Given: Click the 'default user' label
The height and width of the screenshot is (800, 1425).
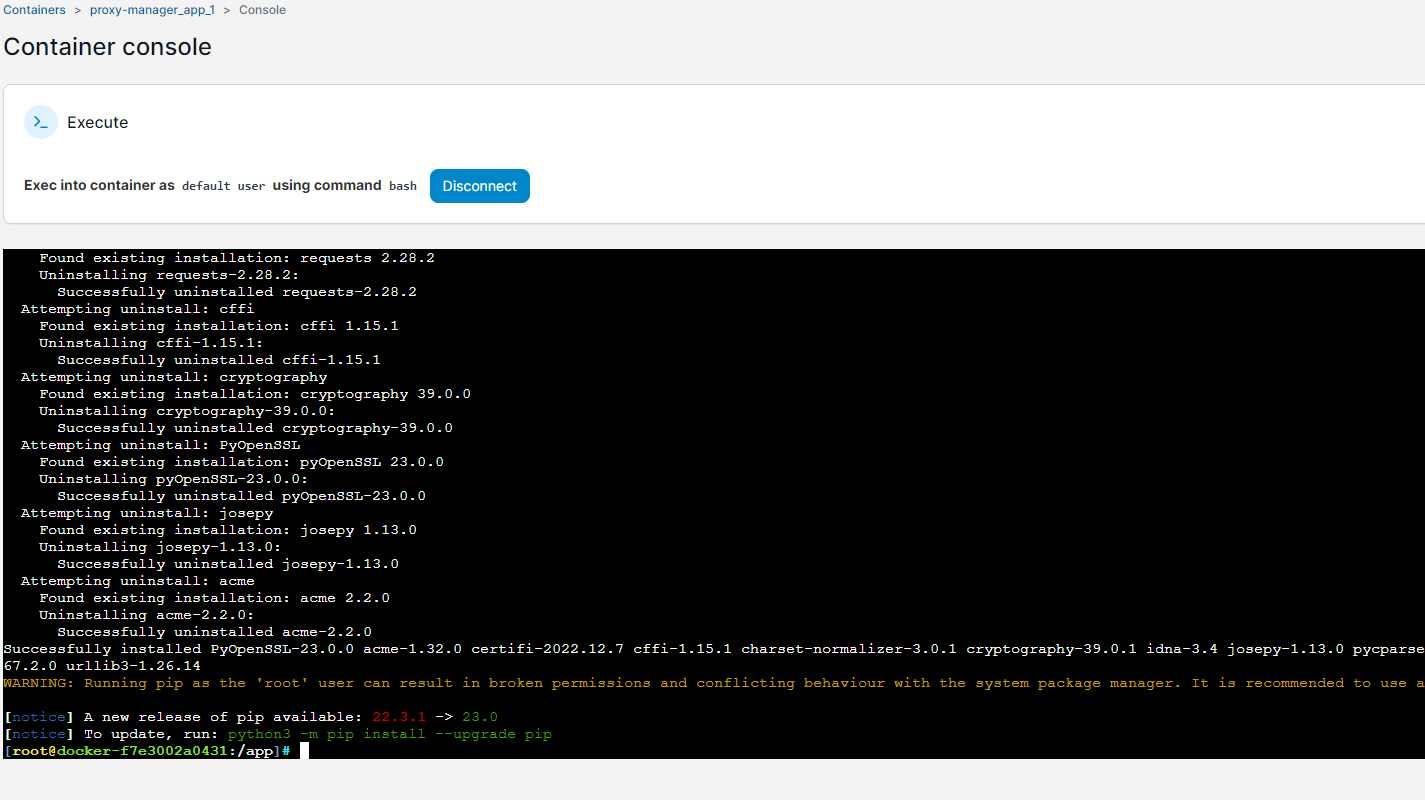Looking at the screenshot, I should 224,186.
